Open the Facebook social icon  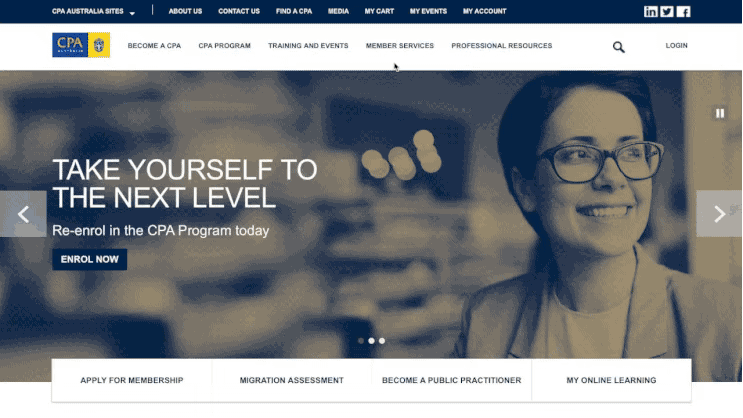click(683, 11)
